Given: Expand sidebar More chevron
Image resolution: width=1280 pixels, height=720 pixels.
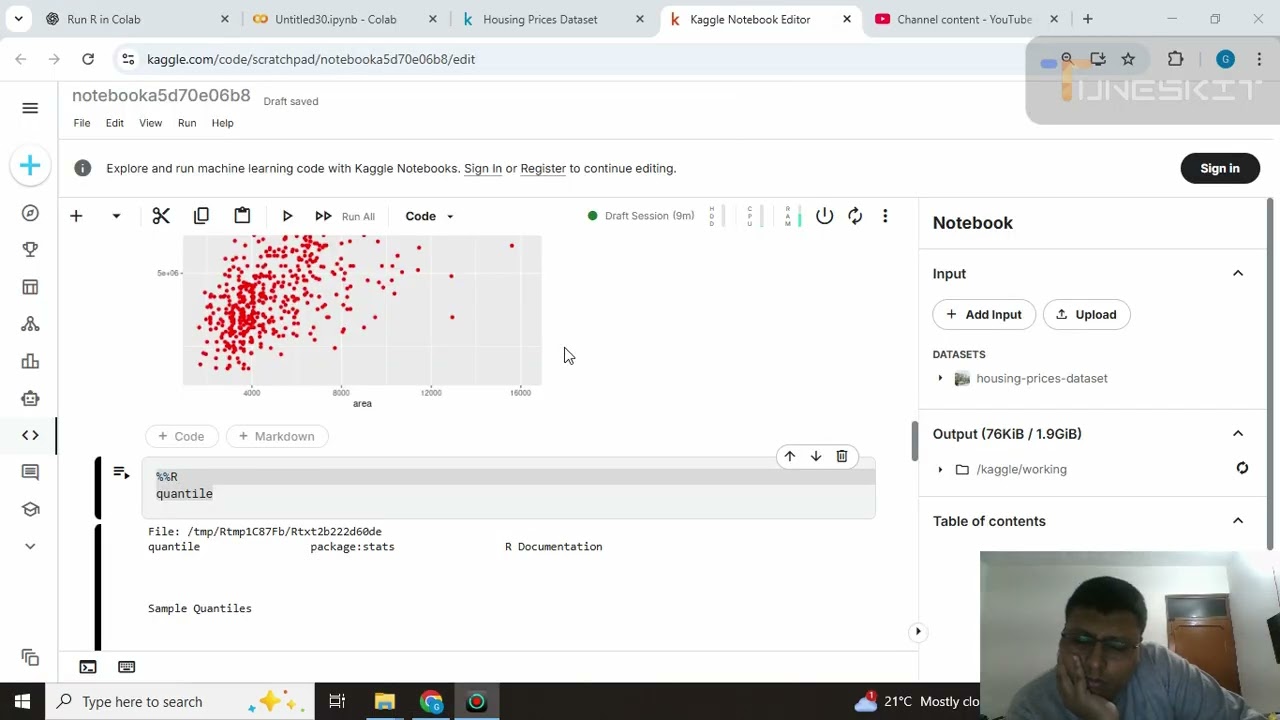Looking at the screenshot, I should [30, 546].
